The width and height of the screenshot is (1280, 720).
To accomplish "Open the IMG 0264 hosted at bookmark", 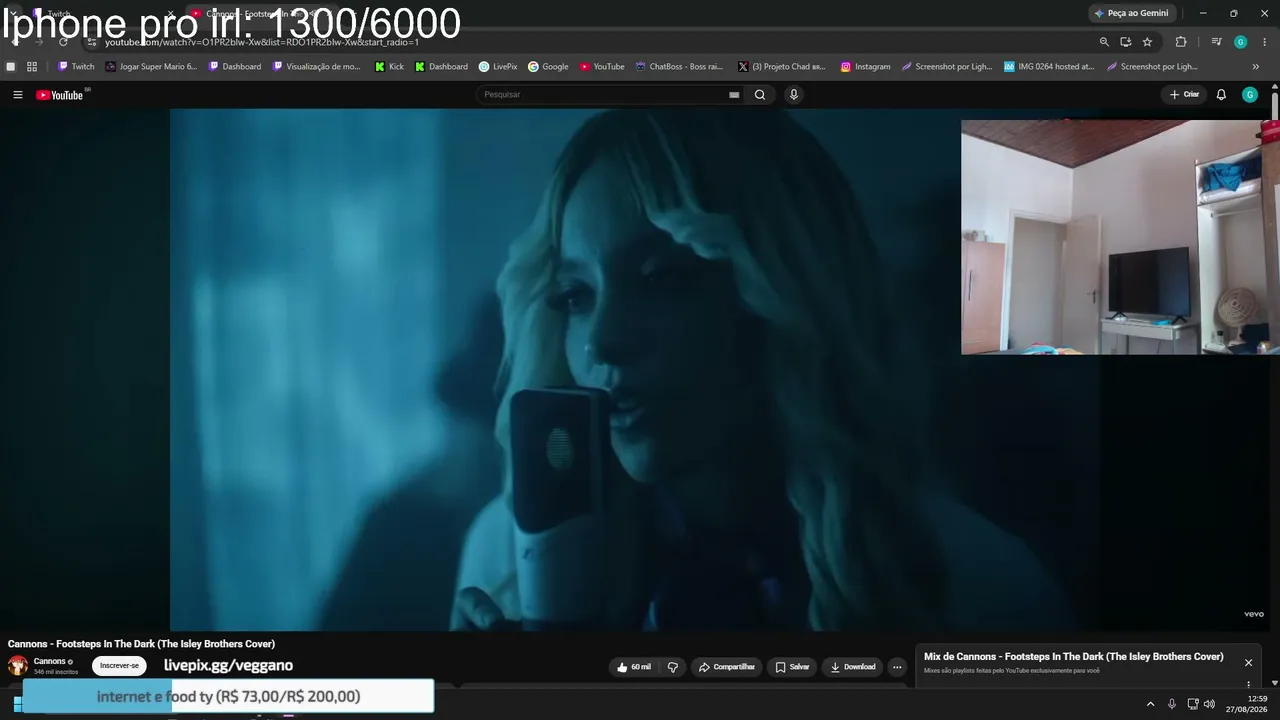I will coord(1049,67).
